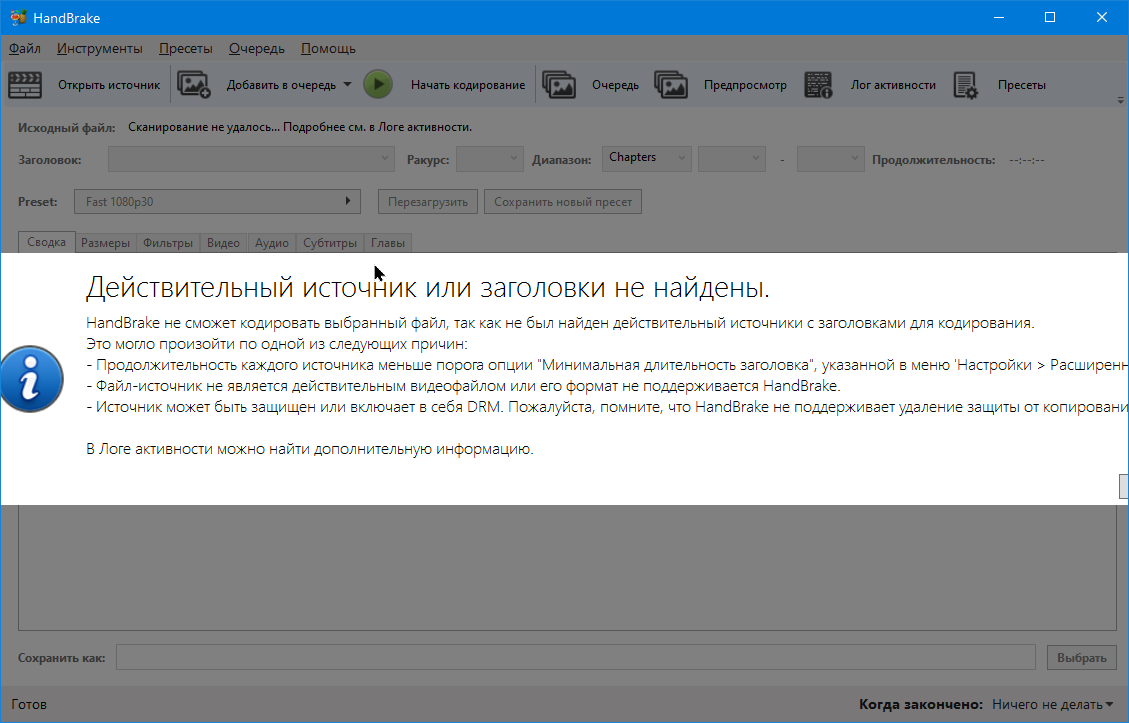Switch to the Главы tab
The height and width of the screenshot is (723, 1129).
(388, 243)
